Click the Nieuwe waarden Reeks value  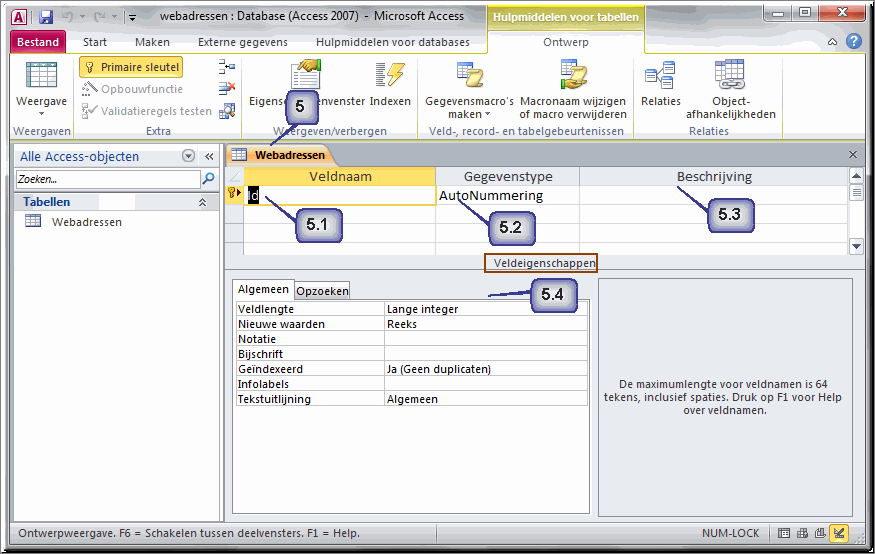point(486,324)
